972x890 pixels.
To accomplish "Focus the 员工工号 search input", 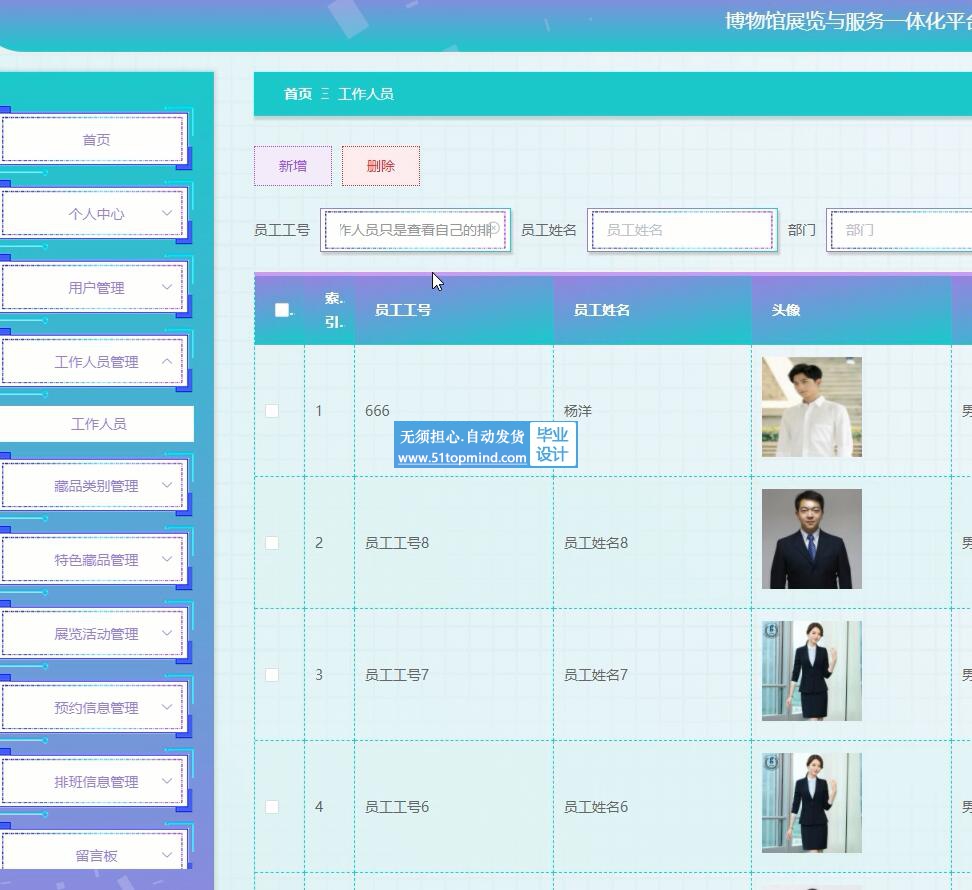I will (415, 230).
